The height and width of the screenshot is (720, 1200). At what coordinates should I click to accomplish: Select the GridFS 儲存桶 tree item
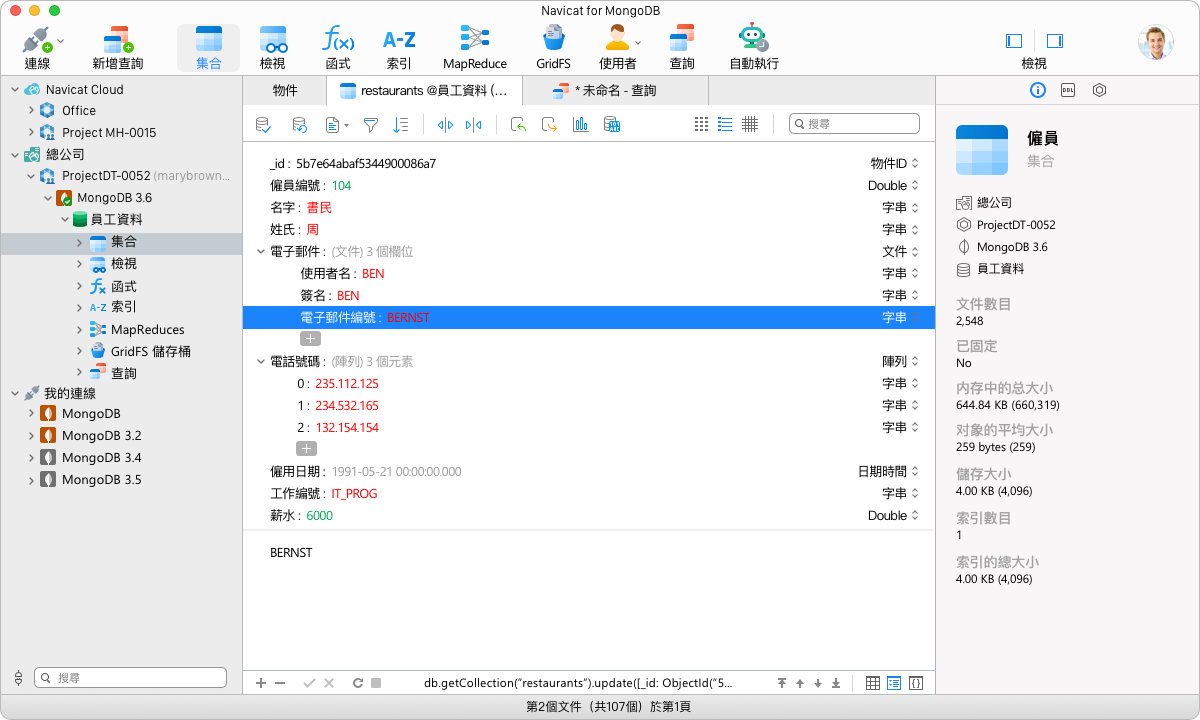pyautogui.click(x=150, y=351)
